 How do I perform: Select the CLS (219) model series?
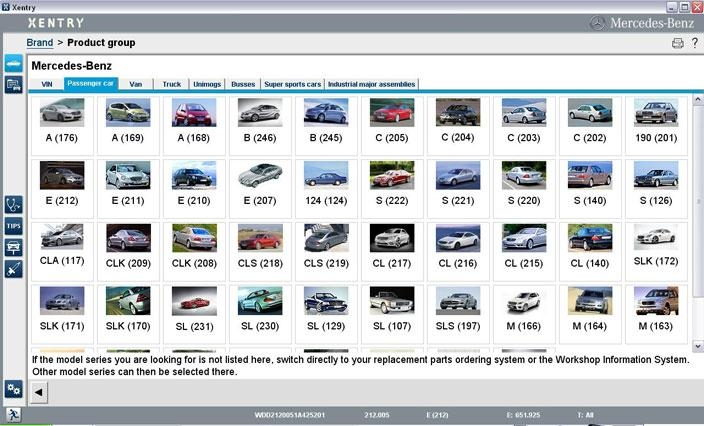[326, 251]
